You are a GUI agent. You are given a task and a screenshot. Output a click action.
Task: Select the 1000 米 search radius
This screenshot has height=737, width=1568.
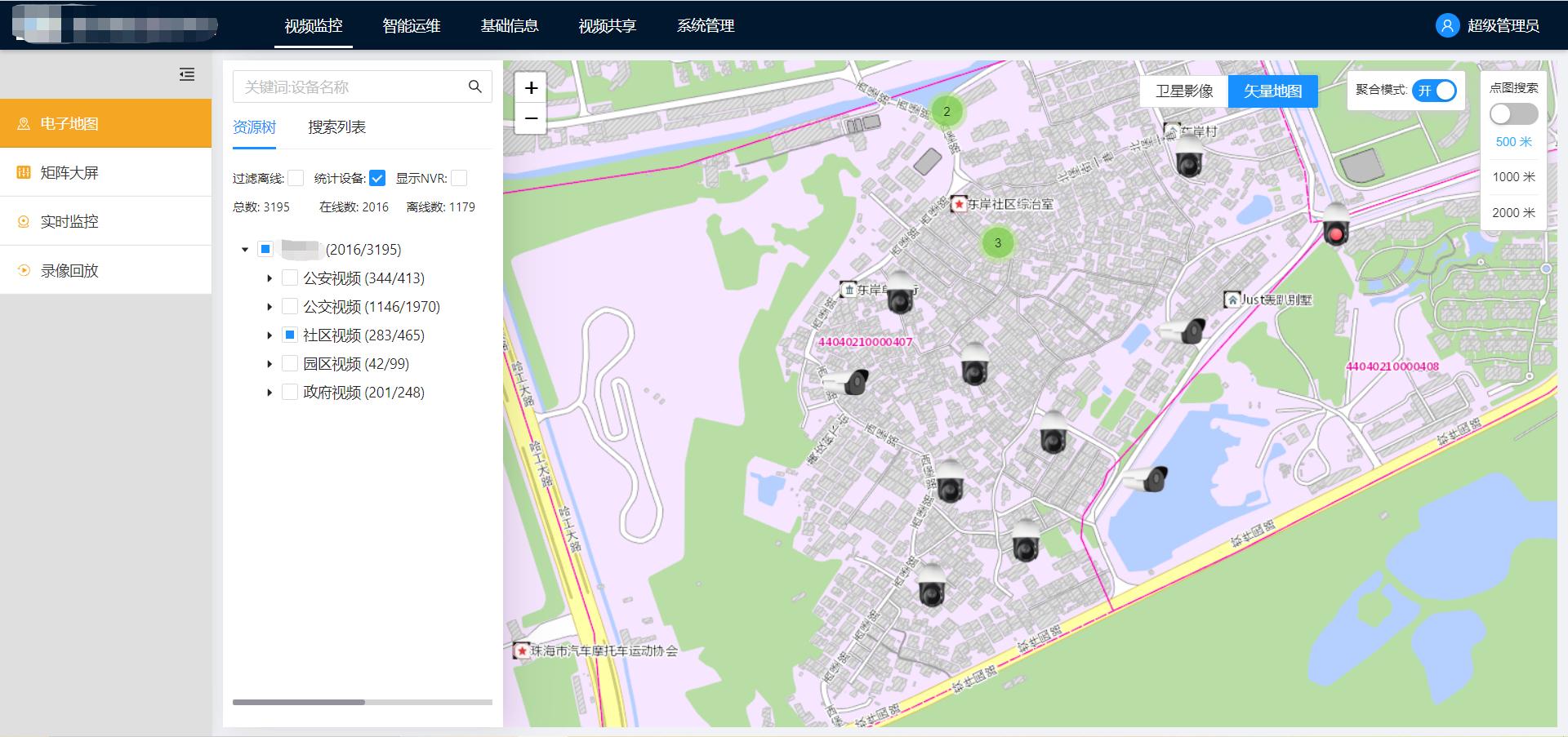[1513, 177]
